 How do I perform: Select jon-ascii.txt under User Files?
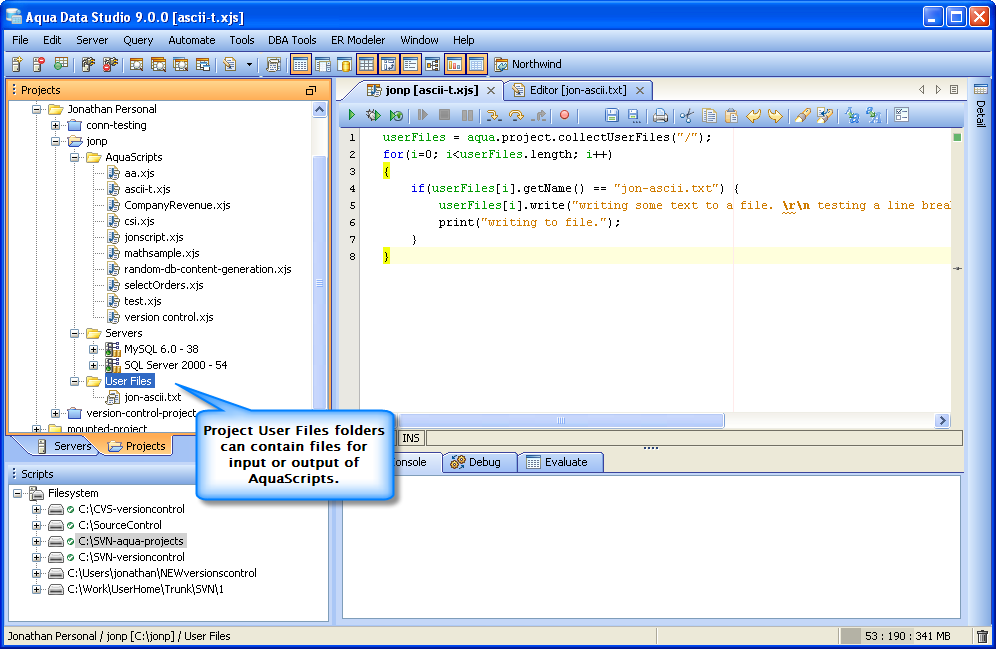pos(152,397)
